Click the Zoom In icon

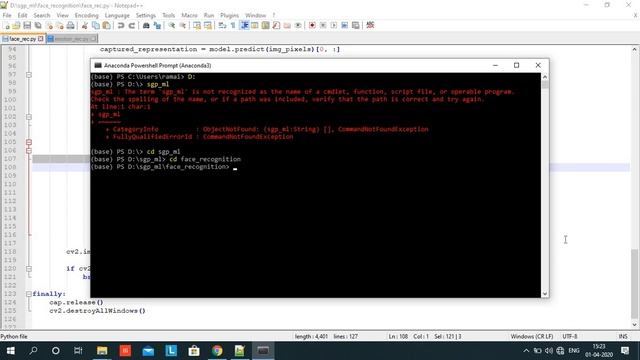tap(172, 25)
